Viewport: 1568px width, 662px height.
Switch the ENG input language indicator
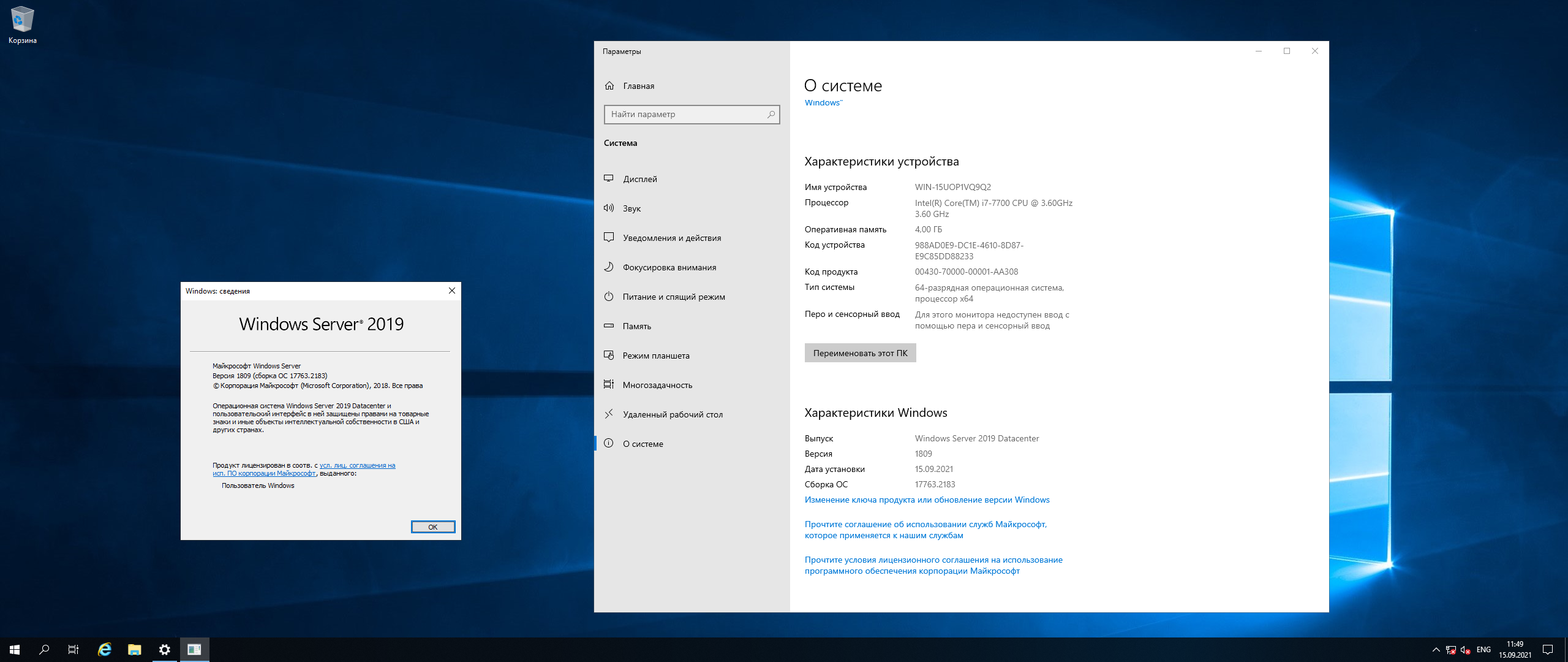1483,650
